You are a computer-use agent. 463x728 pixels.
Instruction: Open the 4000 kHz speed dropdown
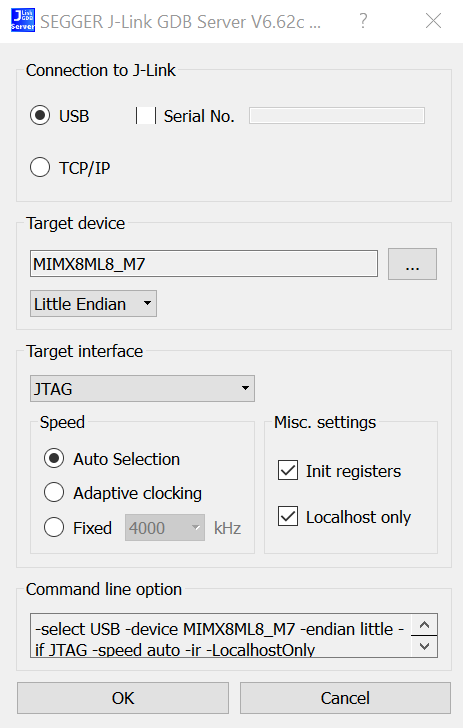point(165,527)
